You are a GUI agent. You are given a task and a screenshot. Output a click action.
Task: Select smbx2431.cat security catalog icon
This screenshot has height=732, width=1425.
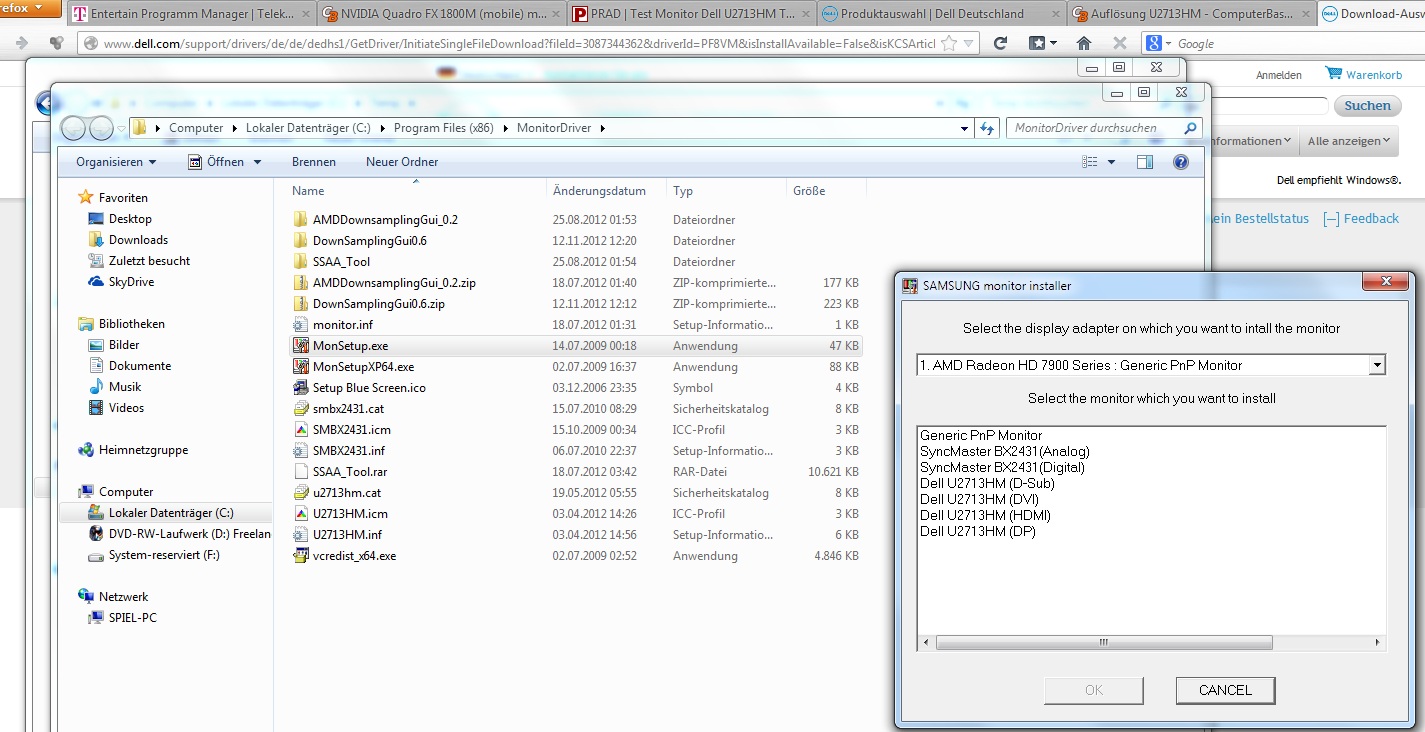[x=301, y=409]
